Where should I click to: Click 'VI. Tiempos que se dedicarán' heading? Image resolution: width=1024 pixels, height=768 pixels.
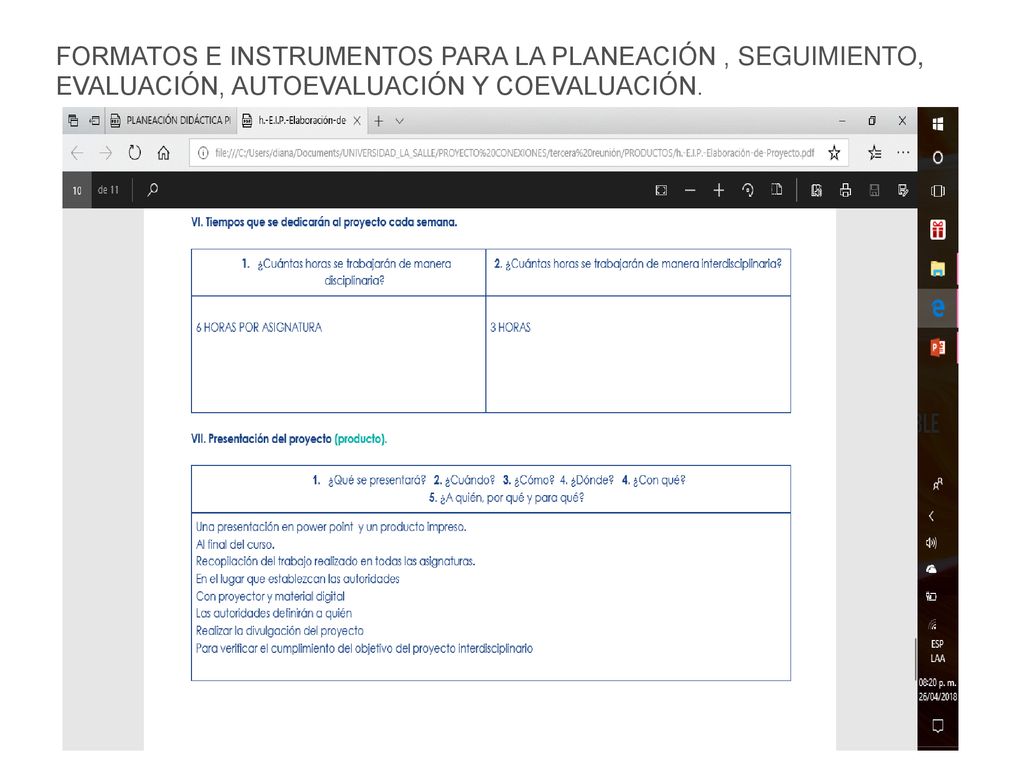[x=324, y=222]
